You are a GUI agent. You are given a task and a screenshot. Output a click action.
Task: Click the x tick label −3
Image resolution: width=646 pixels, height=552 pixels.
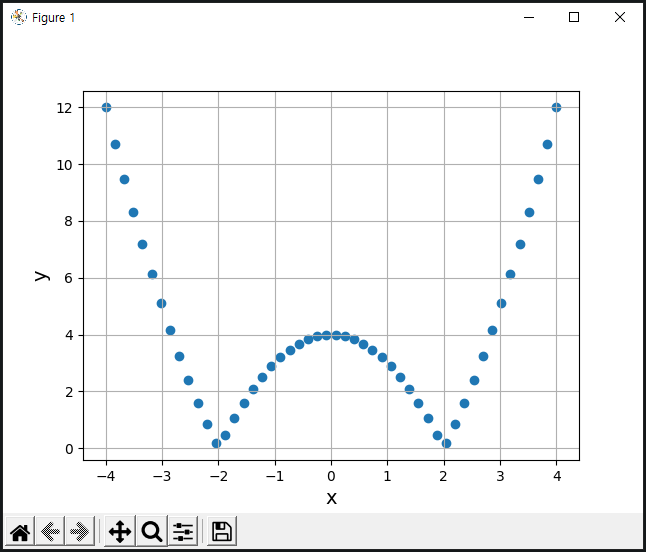(162, 476)
